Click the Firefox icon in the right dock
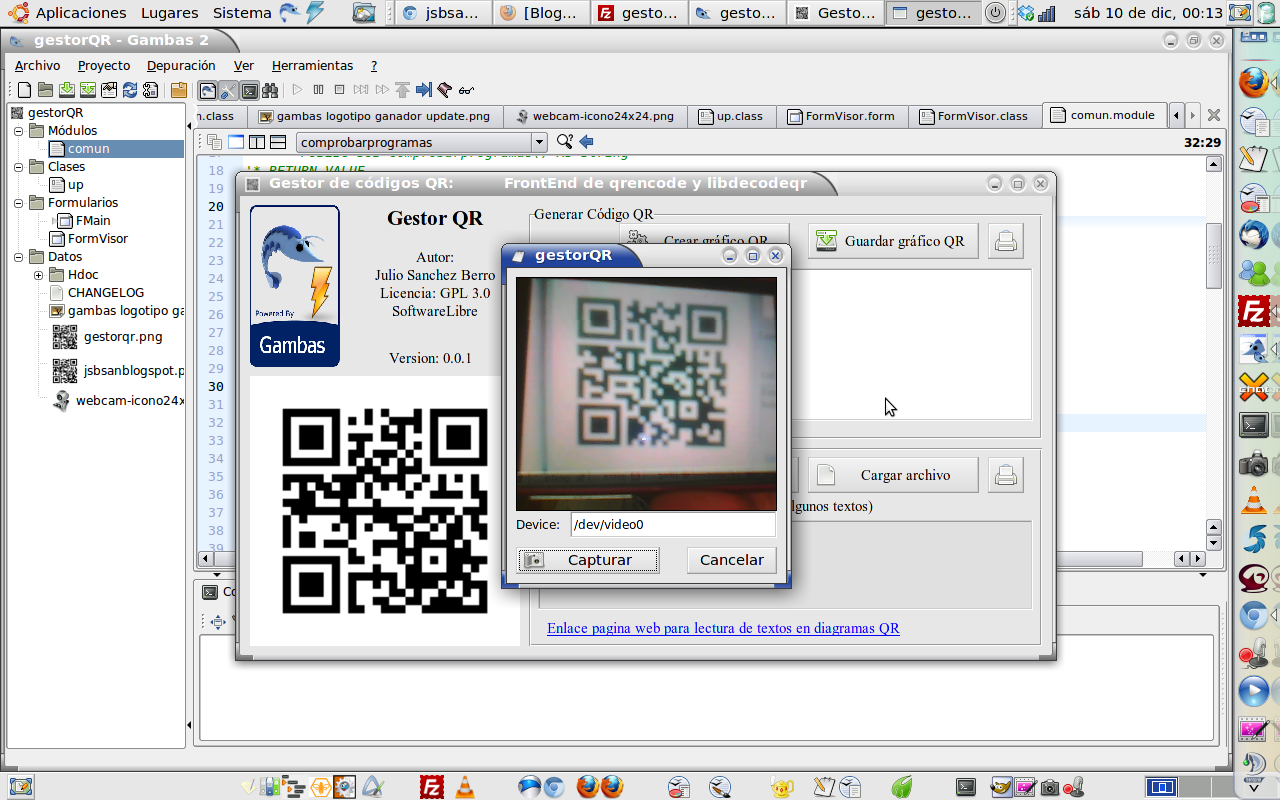Viewport: 1280px width, 800px height. pos(1253,82)
